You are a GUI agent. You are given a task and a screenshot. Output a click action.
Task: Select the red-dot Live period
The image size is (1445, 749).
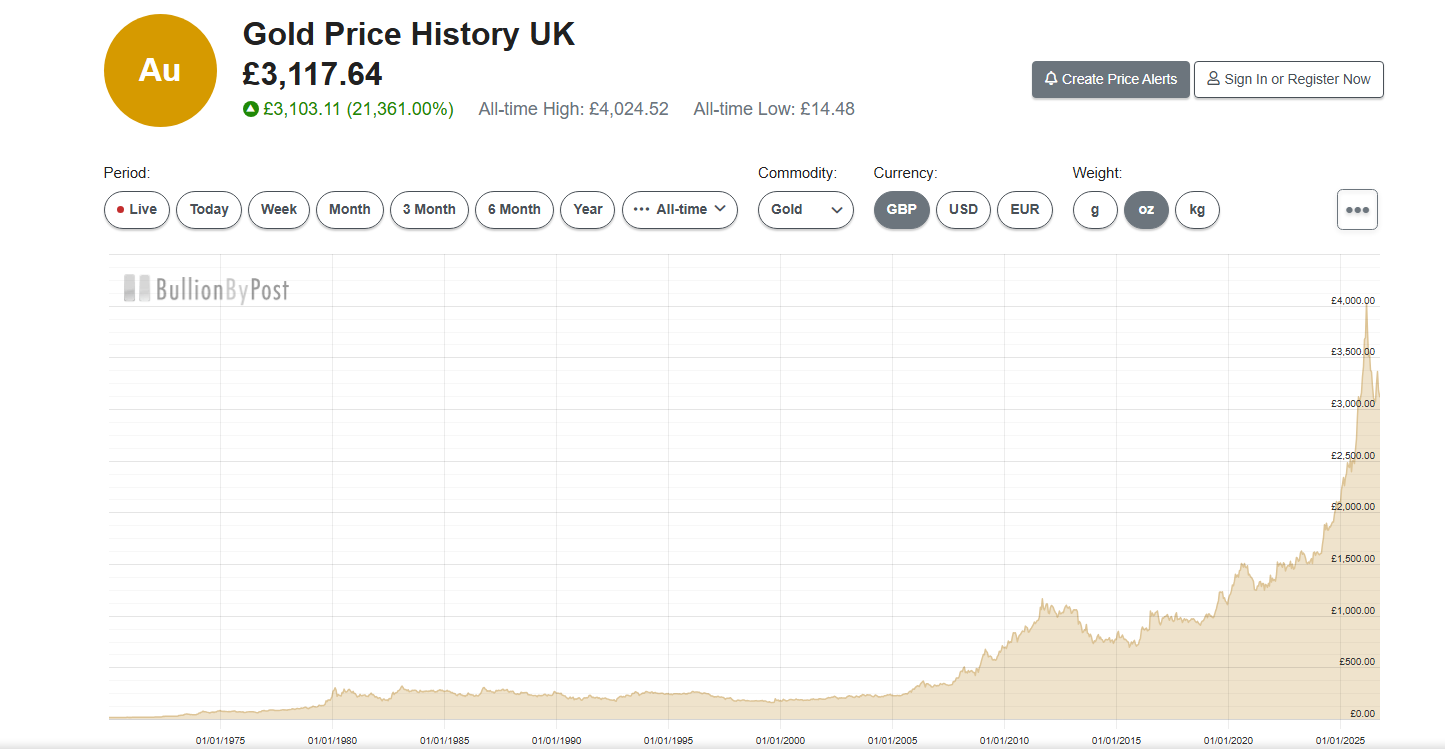(137, 209)
